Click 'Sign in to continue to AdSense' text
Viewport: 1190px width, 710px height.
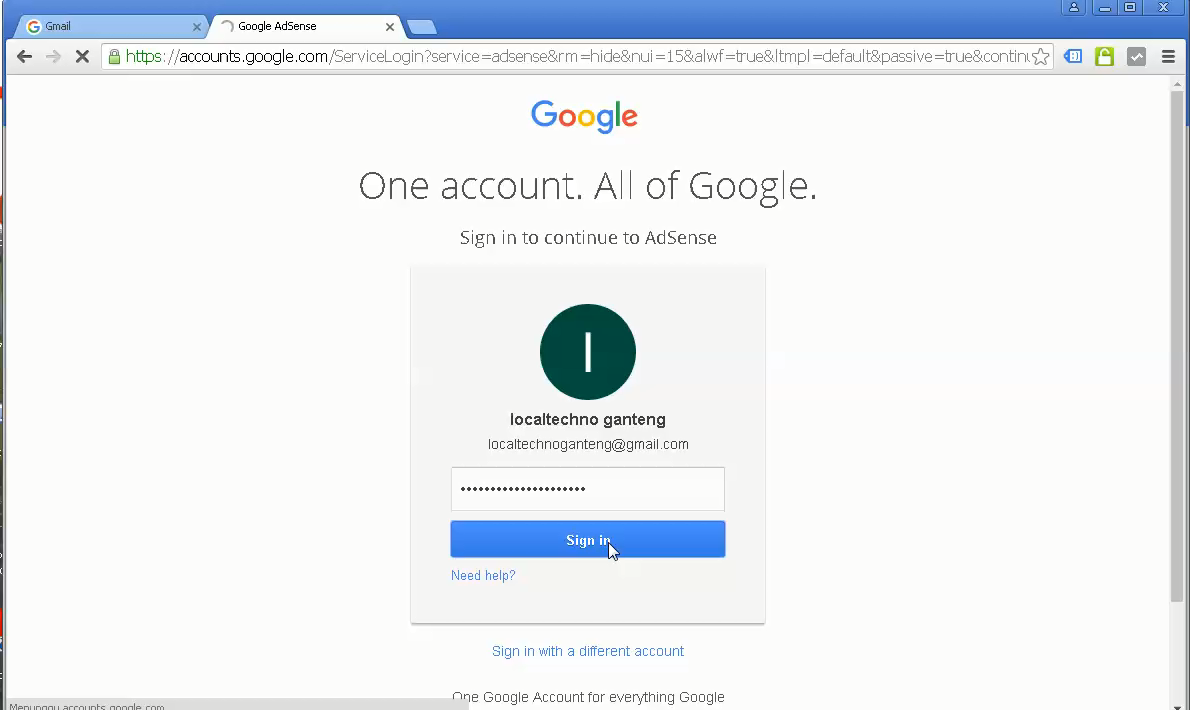pyautogui.click(x=587, y=237)
